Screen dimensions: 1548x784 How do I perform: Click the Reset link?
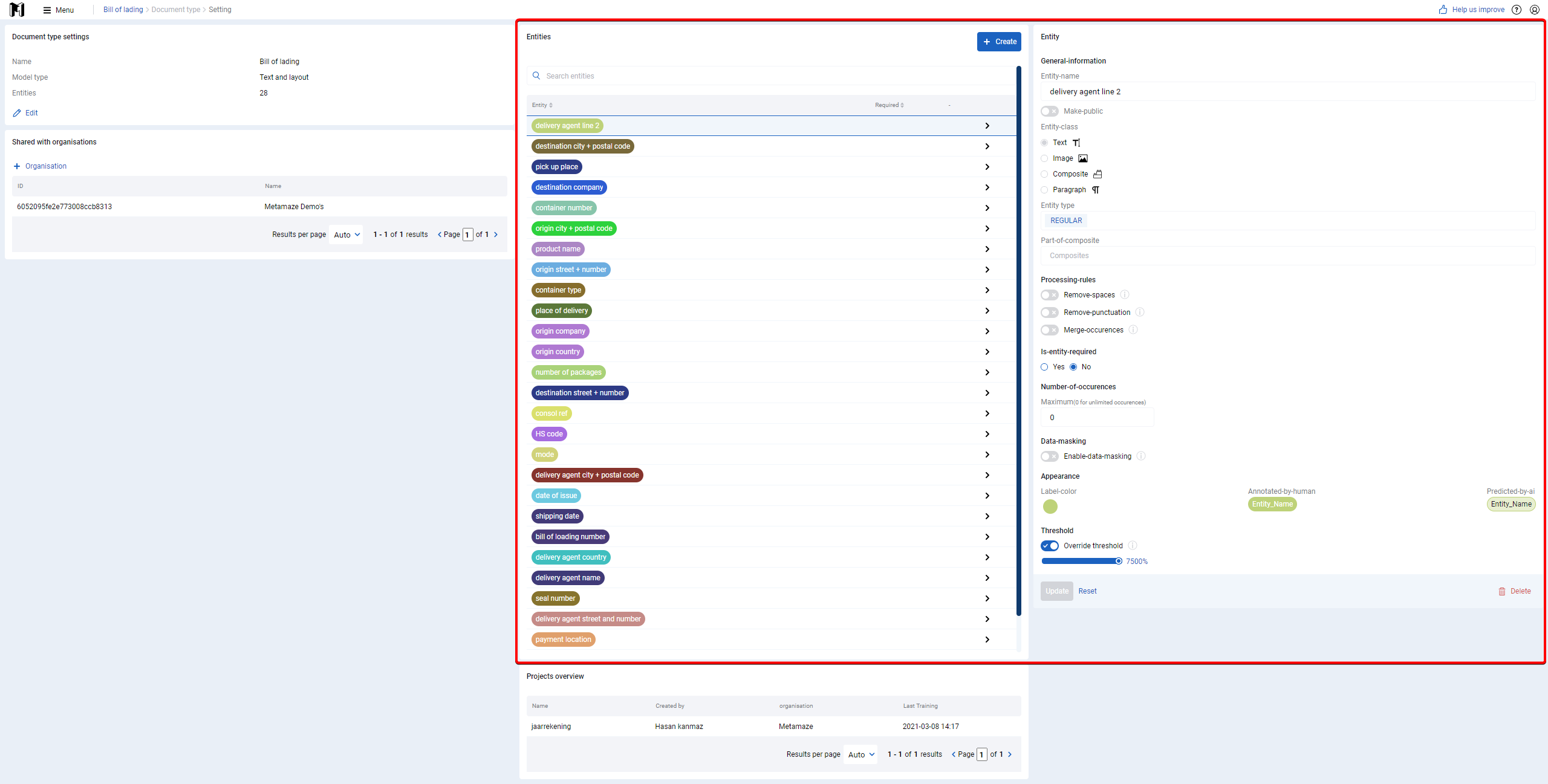[x=1087, y=591]
